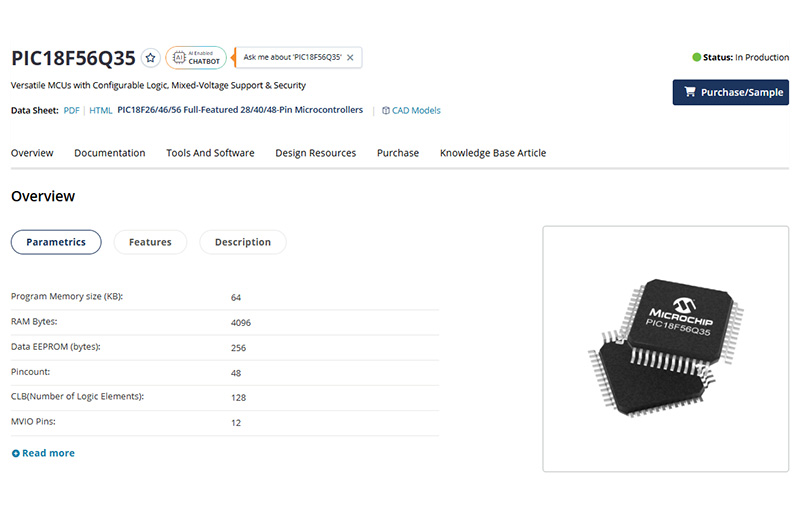Click the green status indicator dot
This screenshot has width=800, height=521.
(696, 57)
